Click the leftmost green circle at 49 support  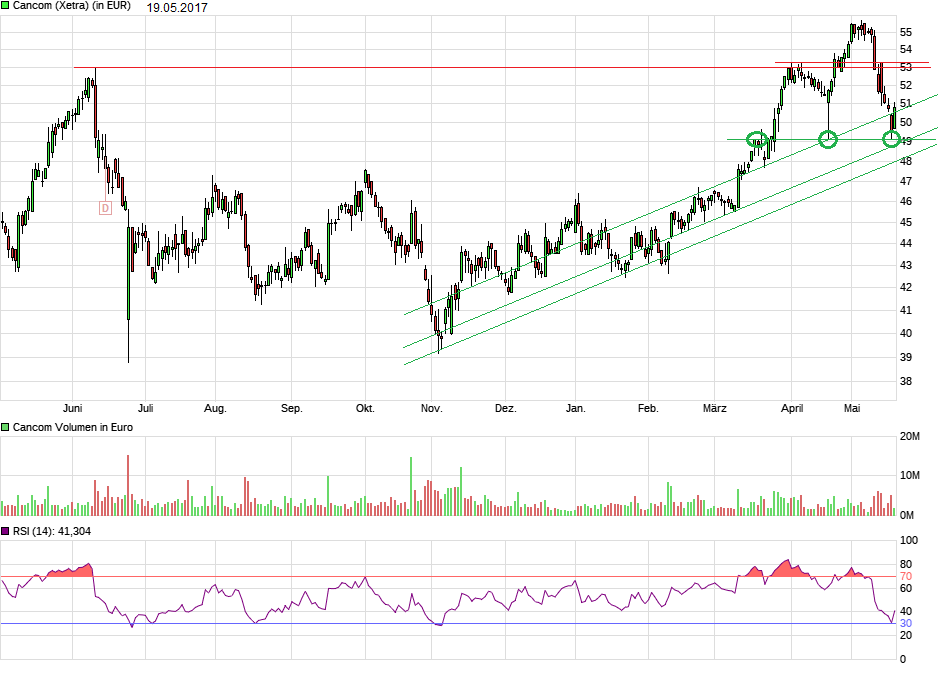point(757,140)
